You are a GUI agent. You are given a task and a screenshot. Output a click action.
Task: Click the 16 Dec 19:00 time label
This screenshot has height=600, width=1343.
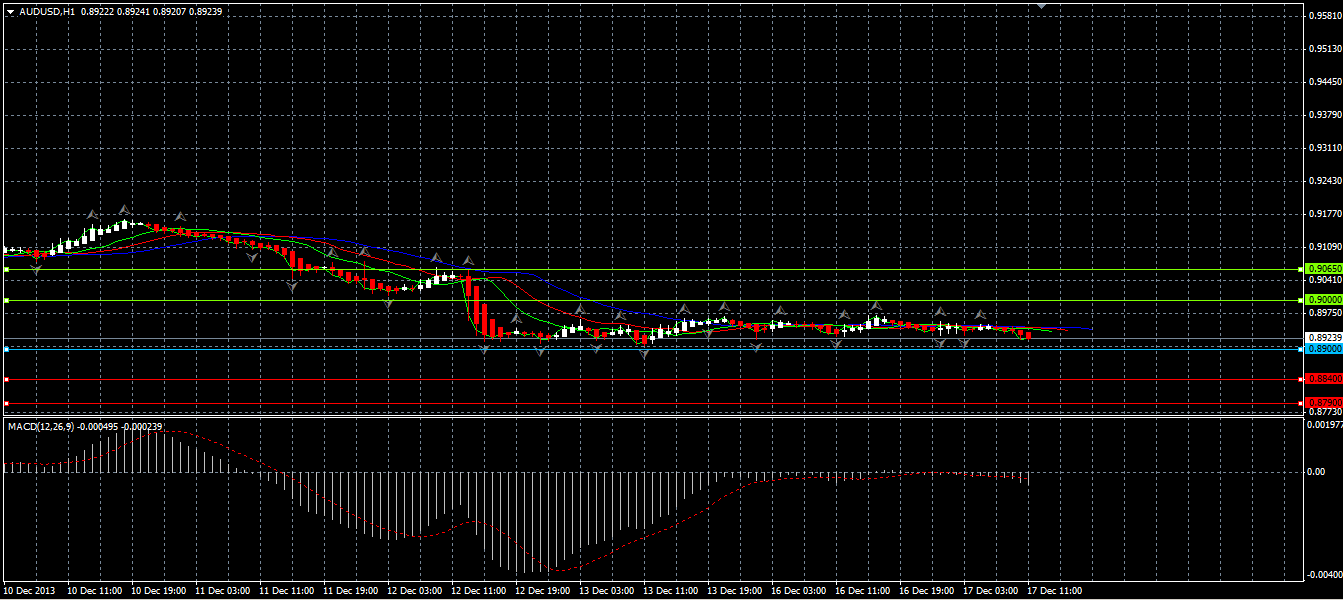click(x=927, y=591)
